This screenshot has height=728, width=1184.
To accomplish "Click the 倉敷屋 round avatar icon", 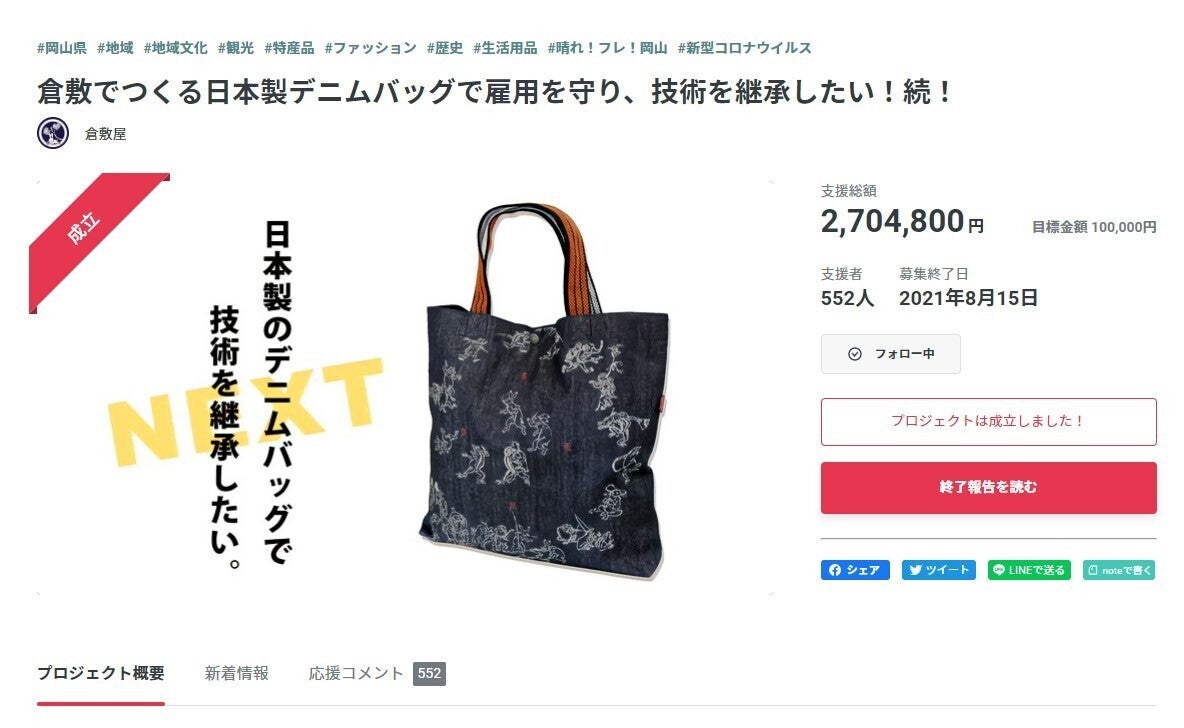I will (x=53, y=133).
